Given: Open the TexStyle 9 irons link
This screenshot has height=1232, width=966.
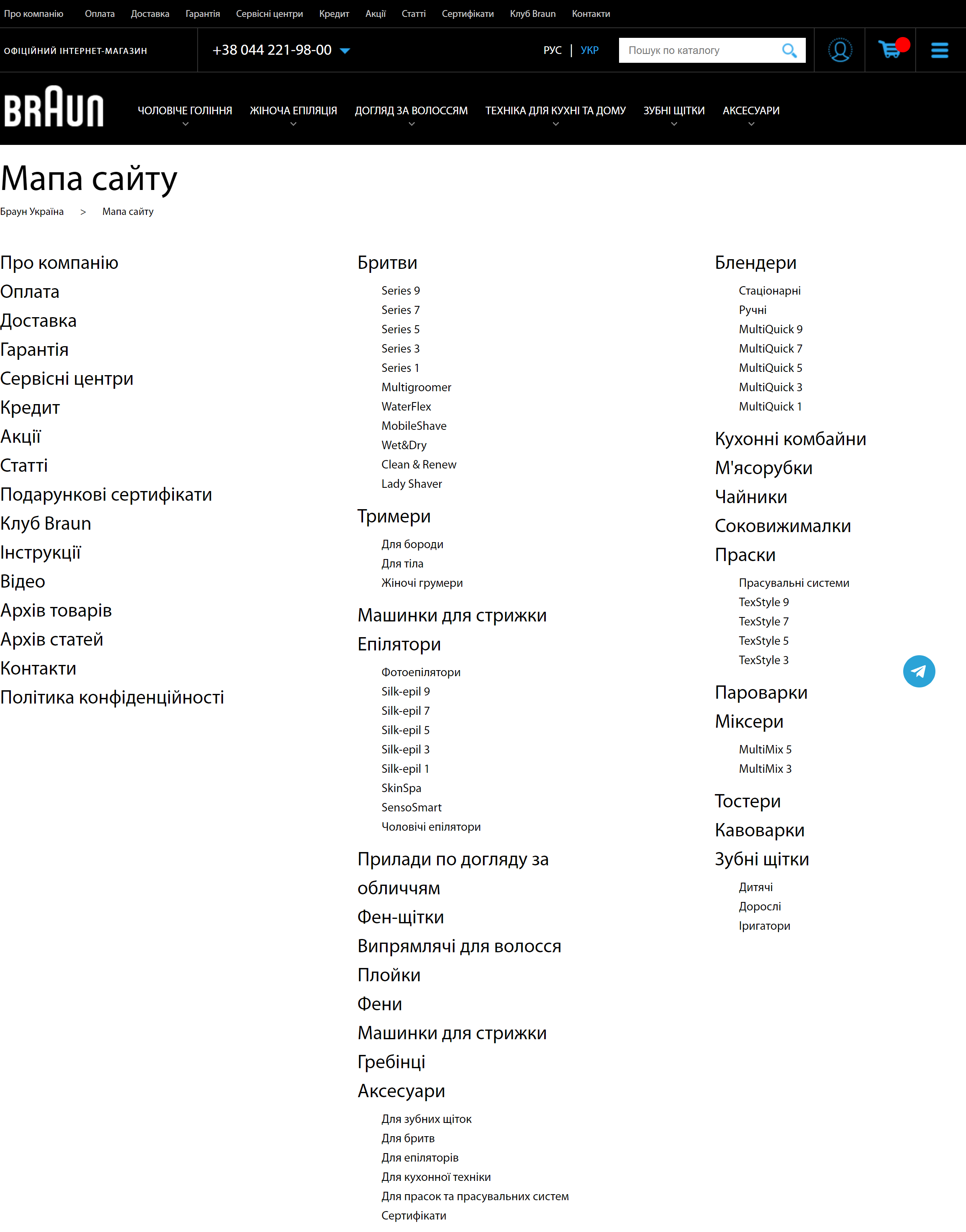Looking at the screenshot, I should (x=764, y=602).
